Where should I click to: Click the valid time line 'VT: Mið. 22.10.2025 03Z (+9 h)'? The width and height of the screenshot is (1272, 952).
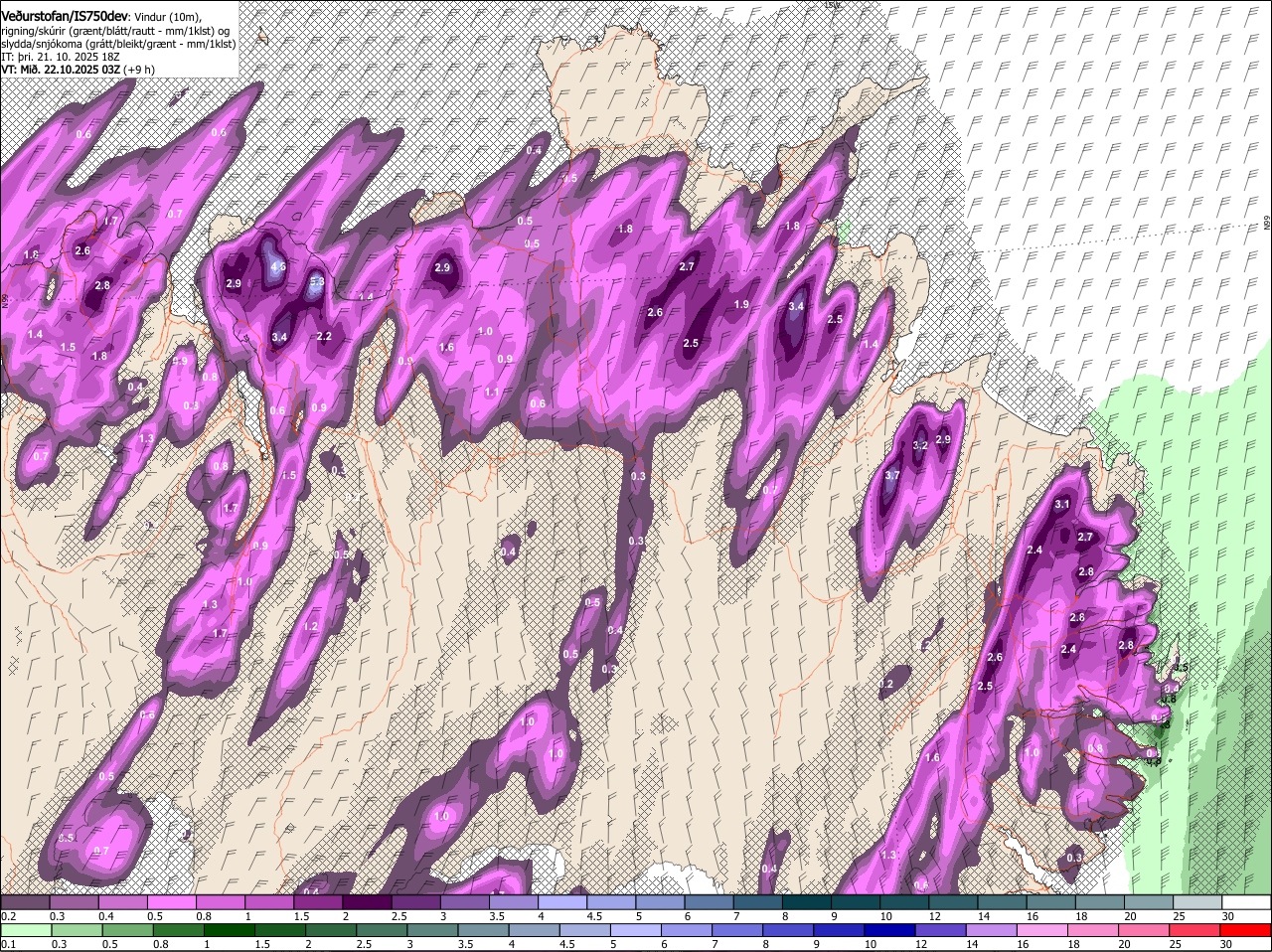tap(77, 70)
